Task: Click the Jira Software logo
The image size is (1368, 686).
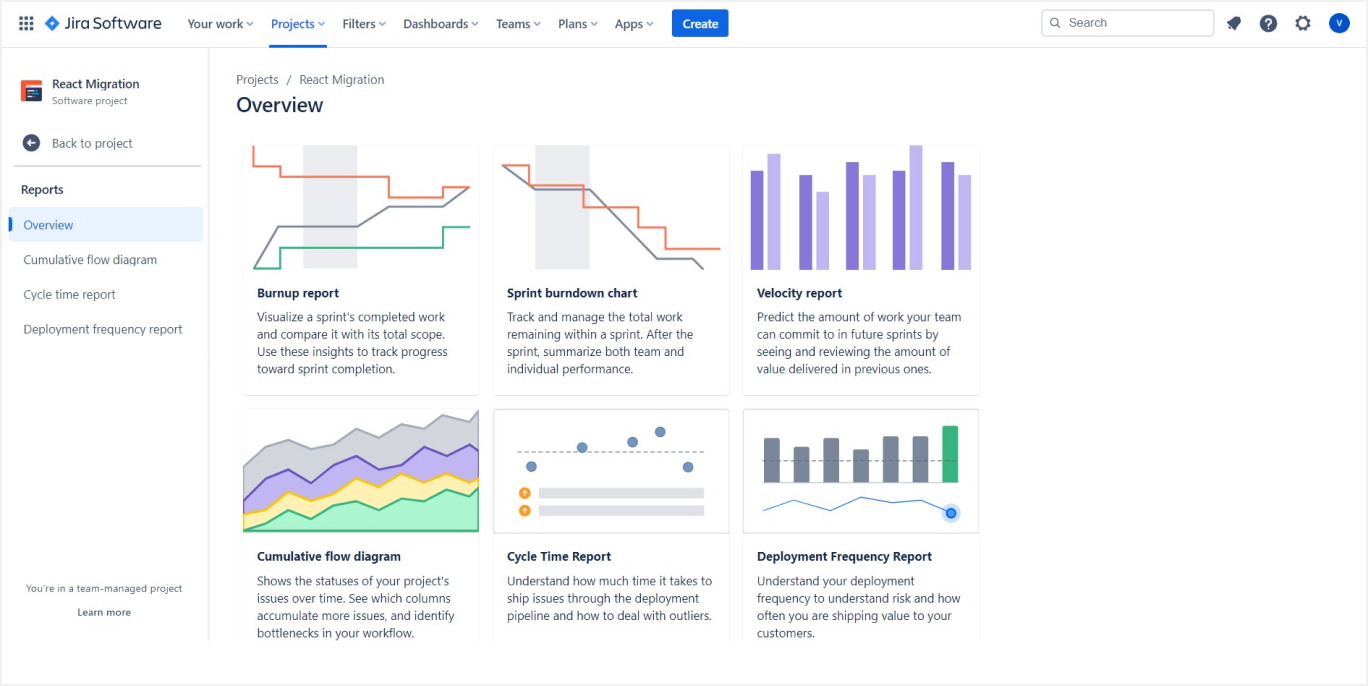Action: (103, 23)
